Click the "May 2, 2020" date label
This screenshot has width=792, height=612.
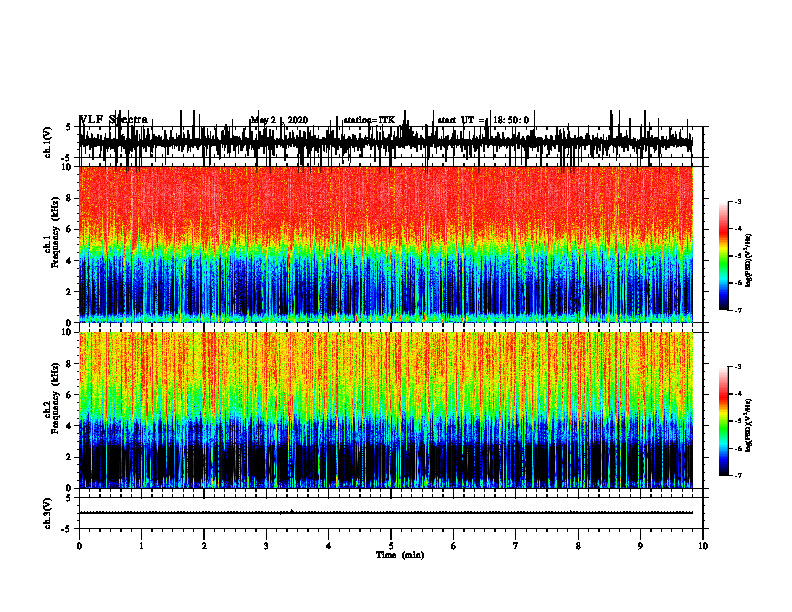pyautogui.click(x=279, y=120)
